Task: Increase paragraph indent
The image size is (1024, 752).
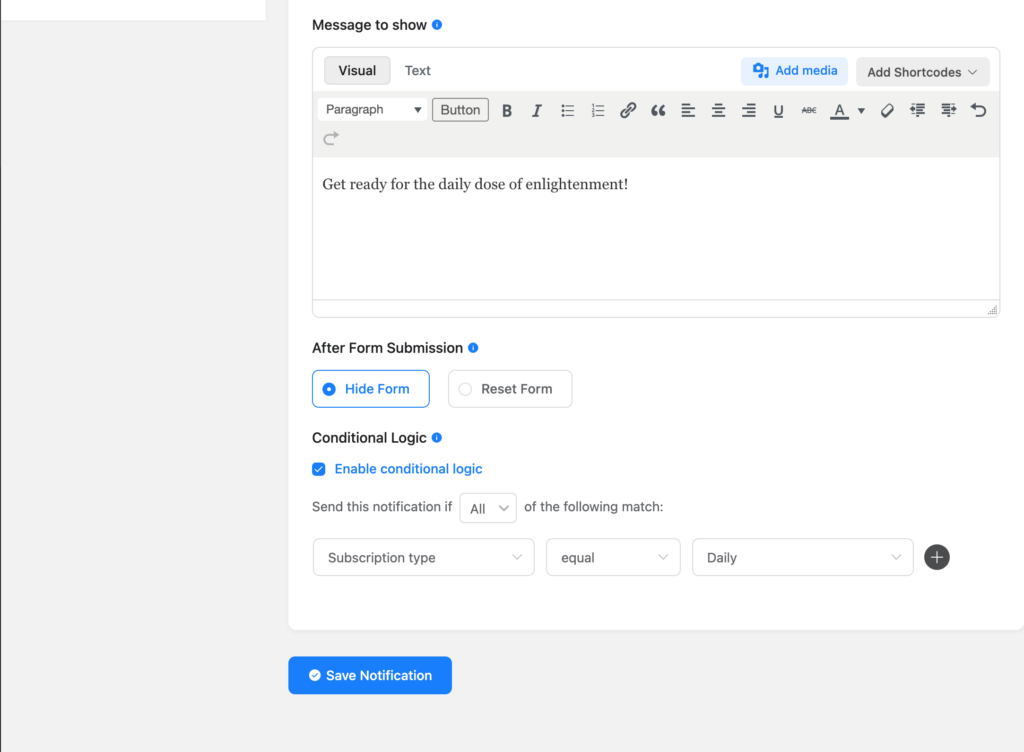Action: coord(948,110)
